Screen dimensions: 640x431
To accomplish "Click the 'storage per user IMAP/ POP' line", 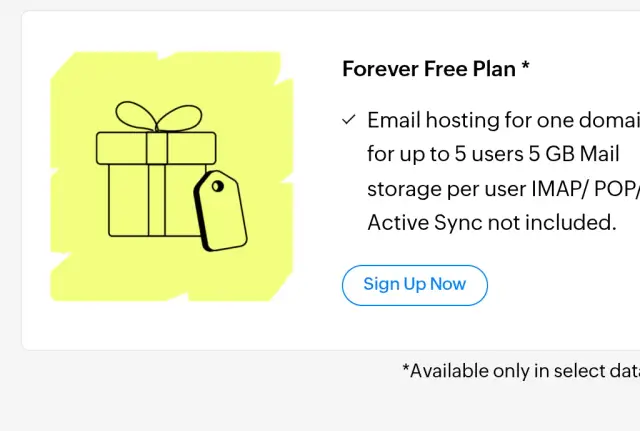I will tap(503, 189).
